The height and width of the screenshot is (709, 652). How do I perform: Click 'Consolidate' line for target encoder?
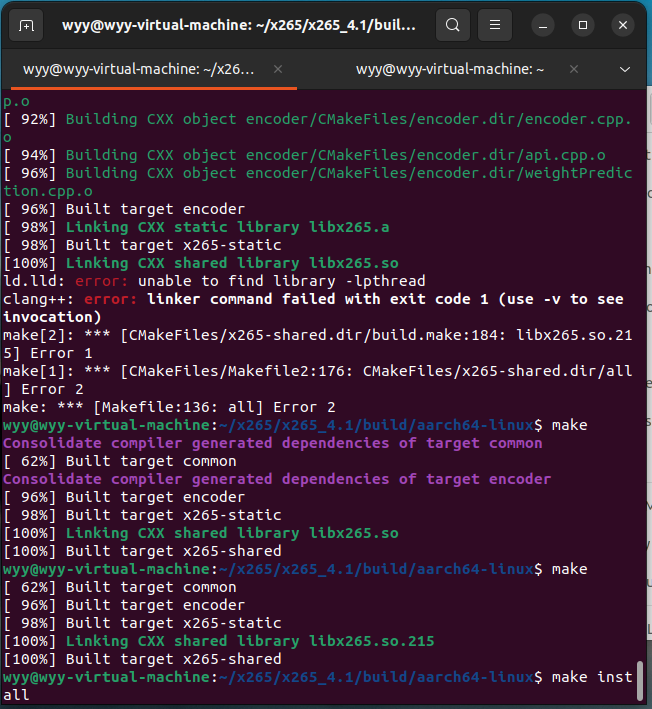(x=276, y=479)
